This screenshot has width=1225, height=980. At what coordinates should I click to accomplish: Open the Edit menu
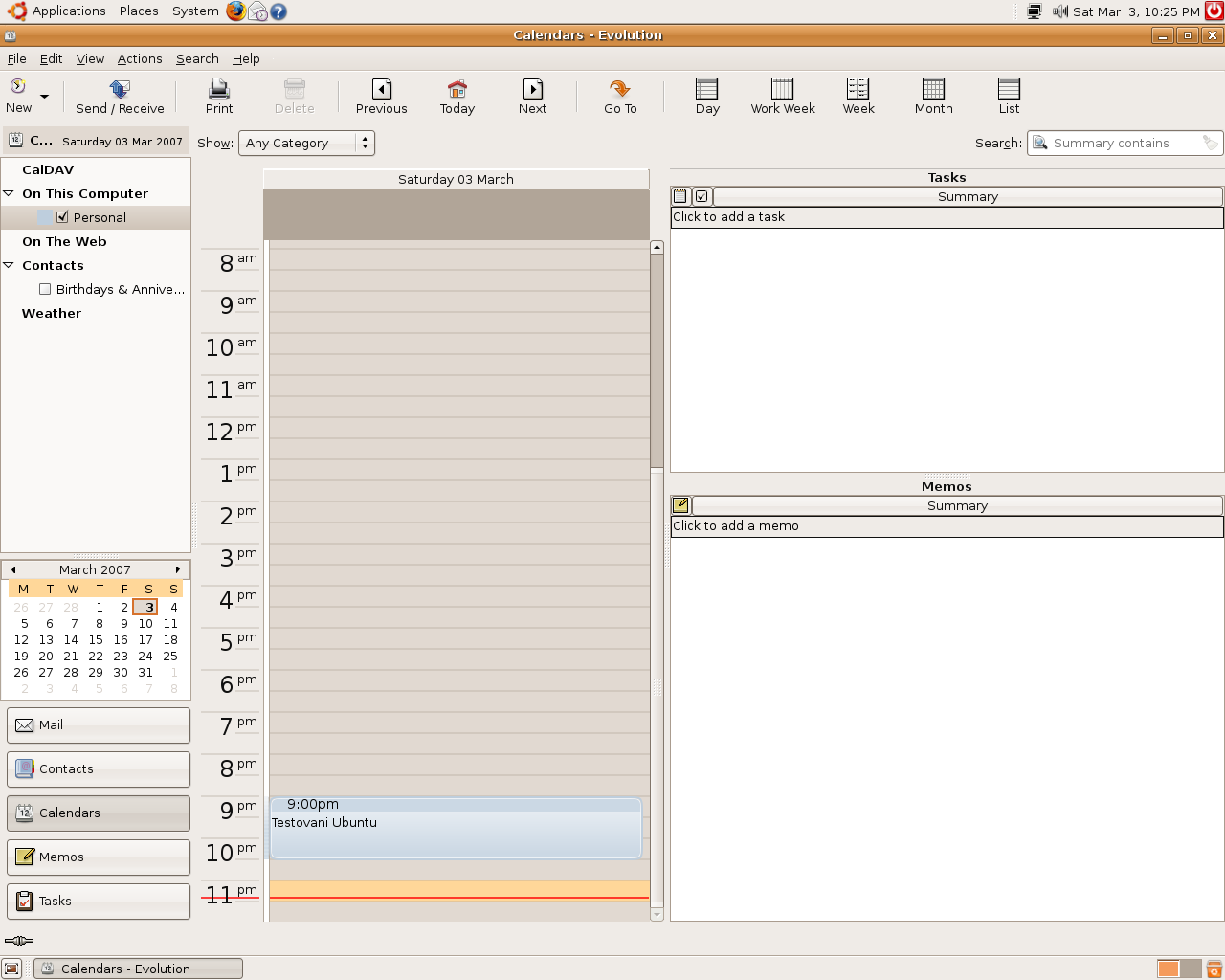(51, 58)
